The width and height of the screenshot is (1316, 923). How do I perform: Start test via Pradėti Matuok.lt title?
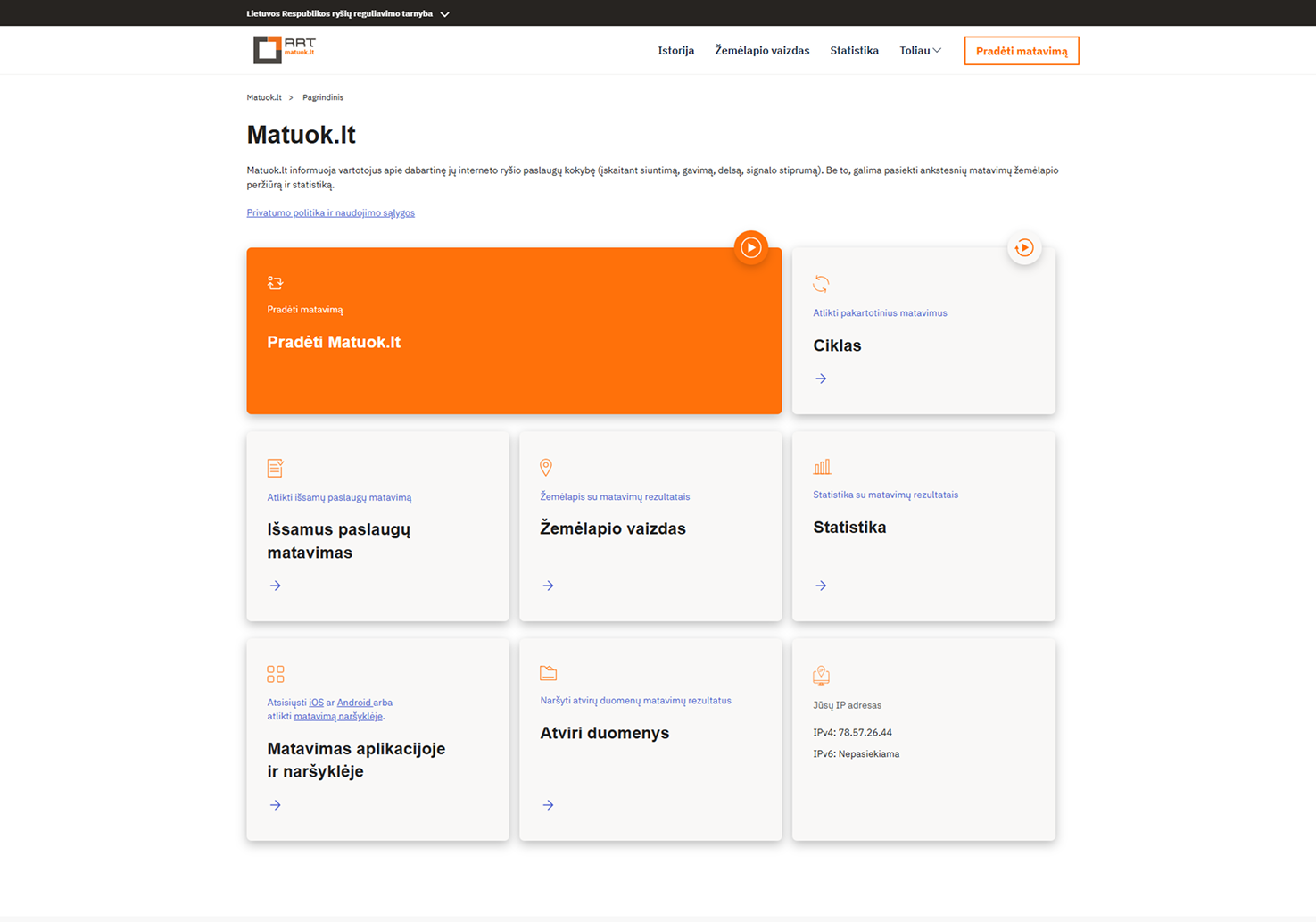[334, 342]
